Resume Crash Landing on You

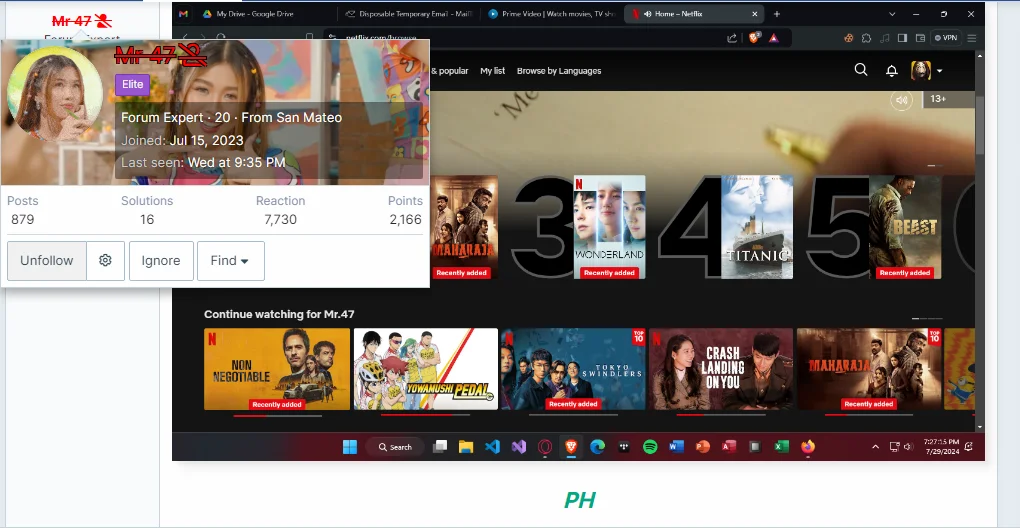pos(721,369)
